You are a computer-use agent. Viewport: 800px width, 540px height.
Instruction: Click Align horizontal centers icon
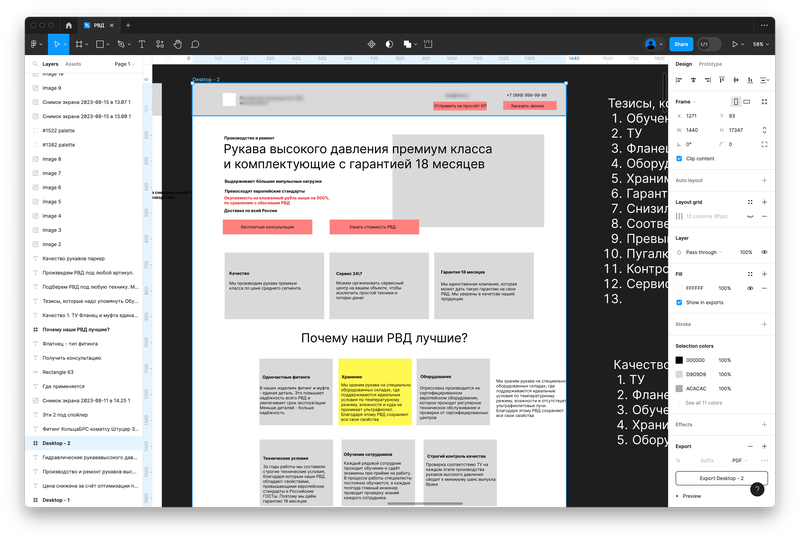point(693,80)
